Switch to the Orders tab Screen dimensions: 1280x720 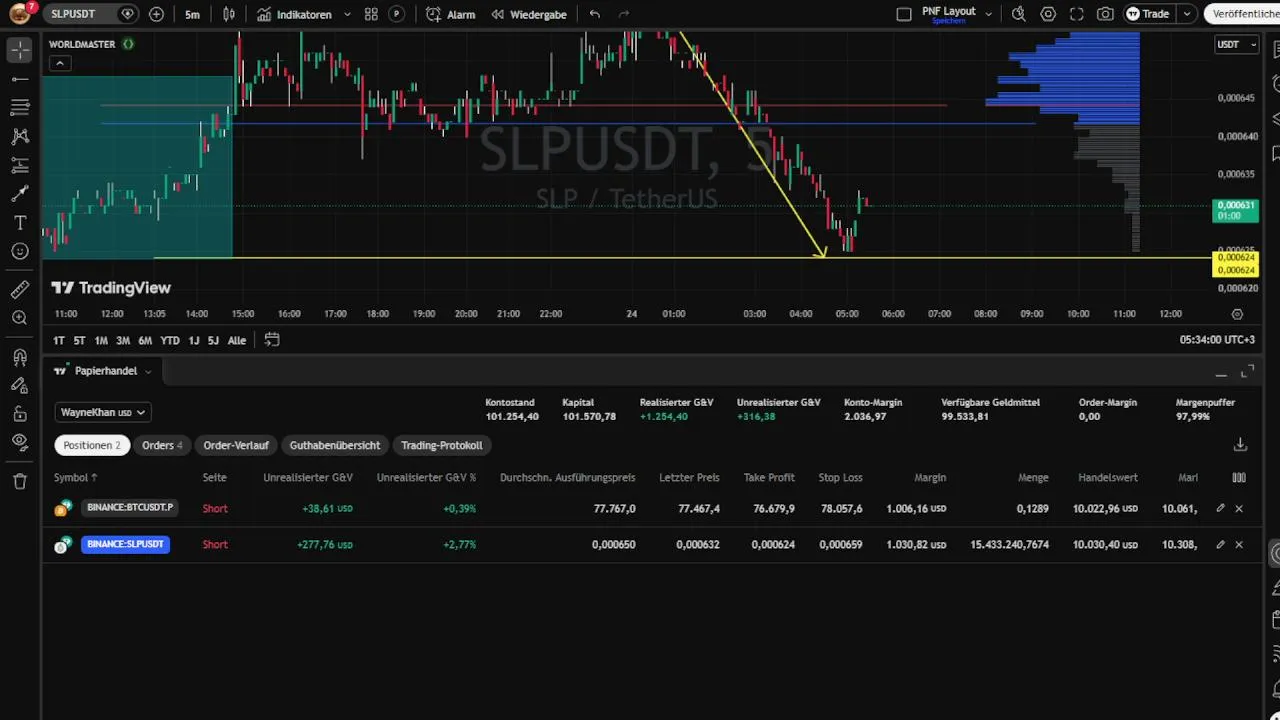click(x=162, y=445)
